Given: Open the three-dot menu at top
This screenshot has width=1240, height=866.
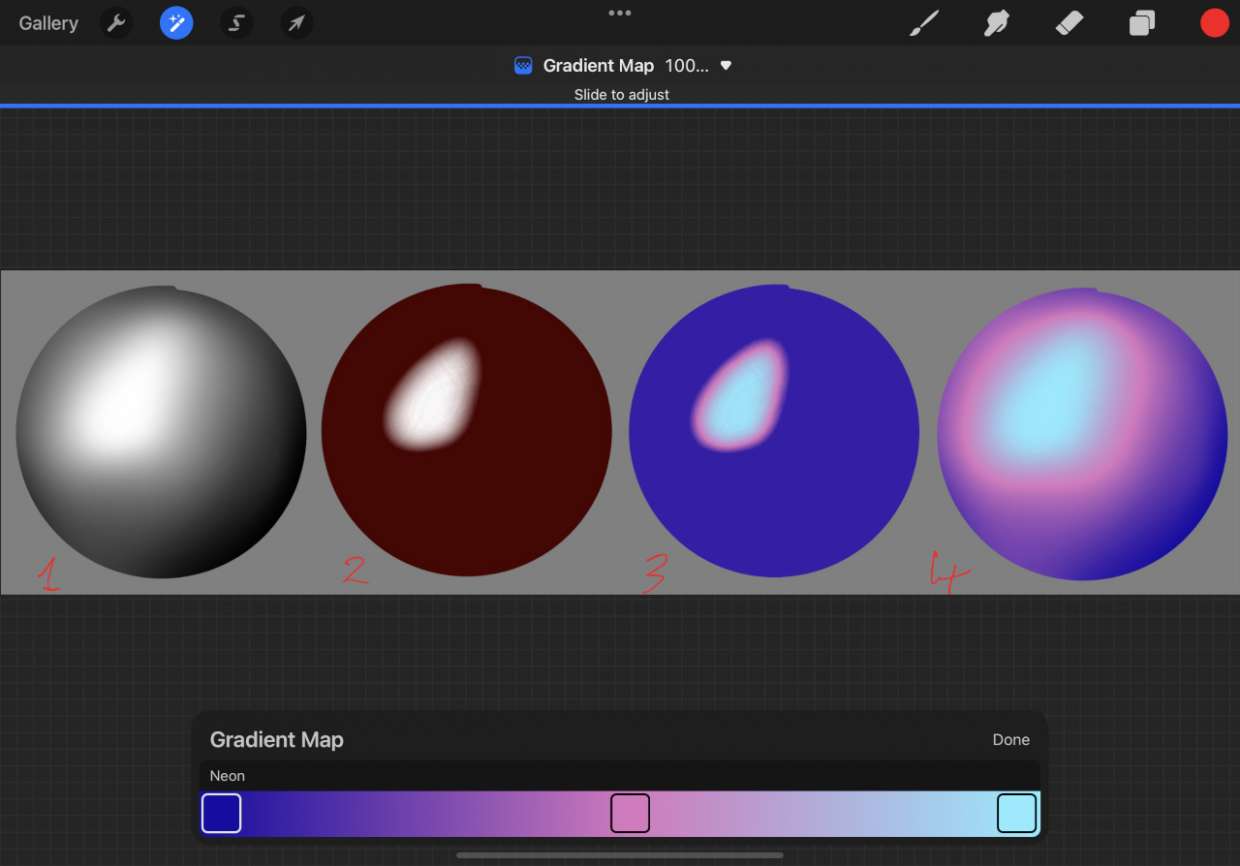Looking at the screenshot, I should [620, 13].
